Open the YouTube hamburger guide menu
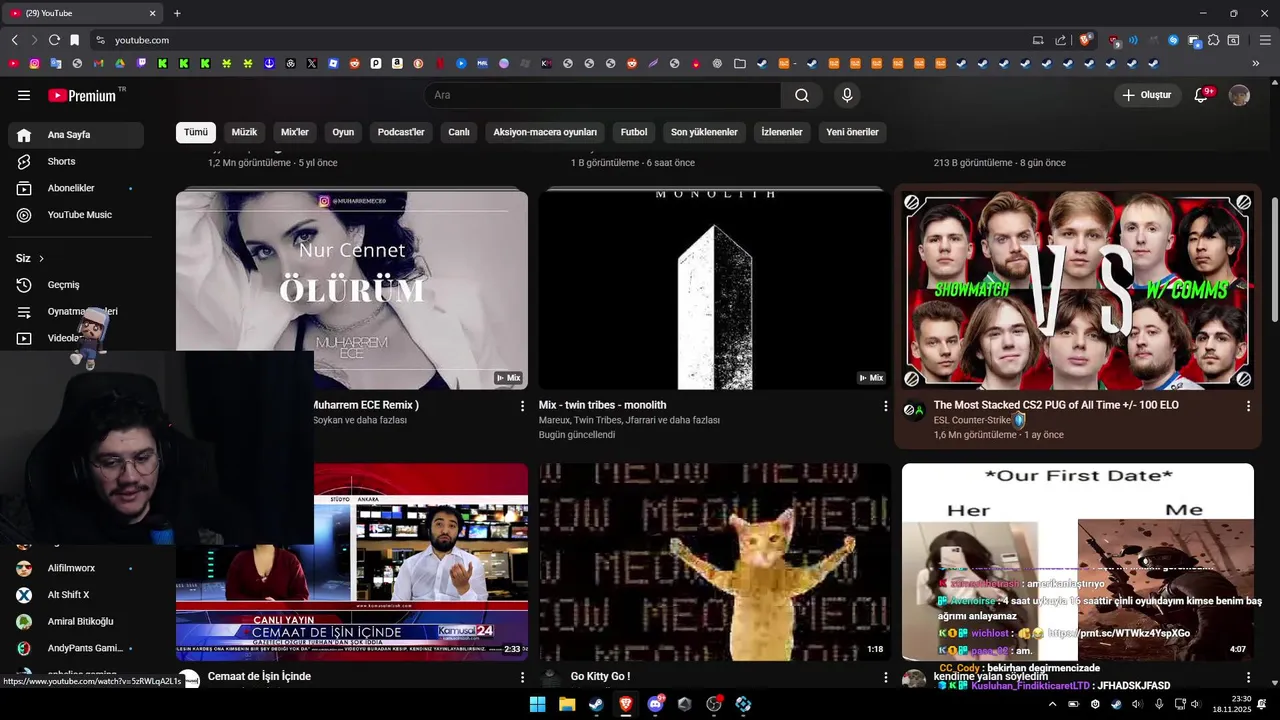The height and width of the screenshot is (720, 1280). tap(24, 95)
